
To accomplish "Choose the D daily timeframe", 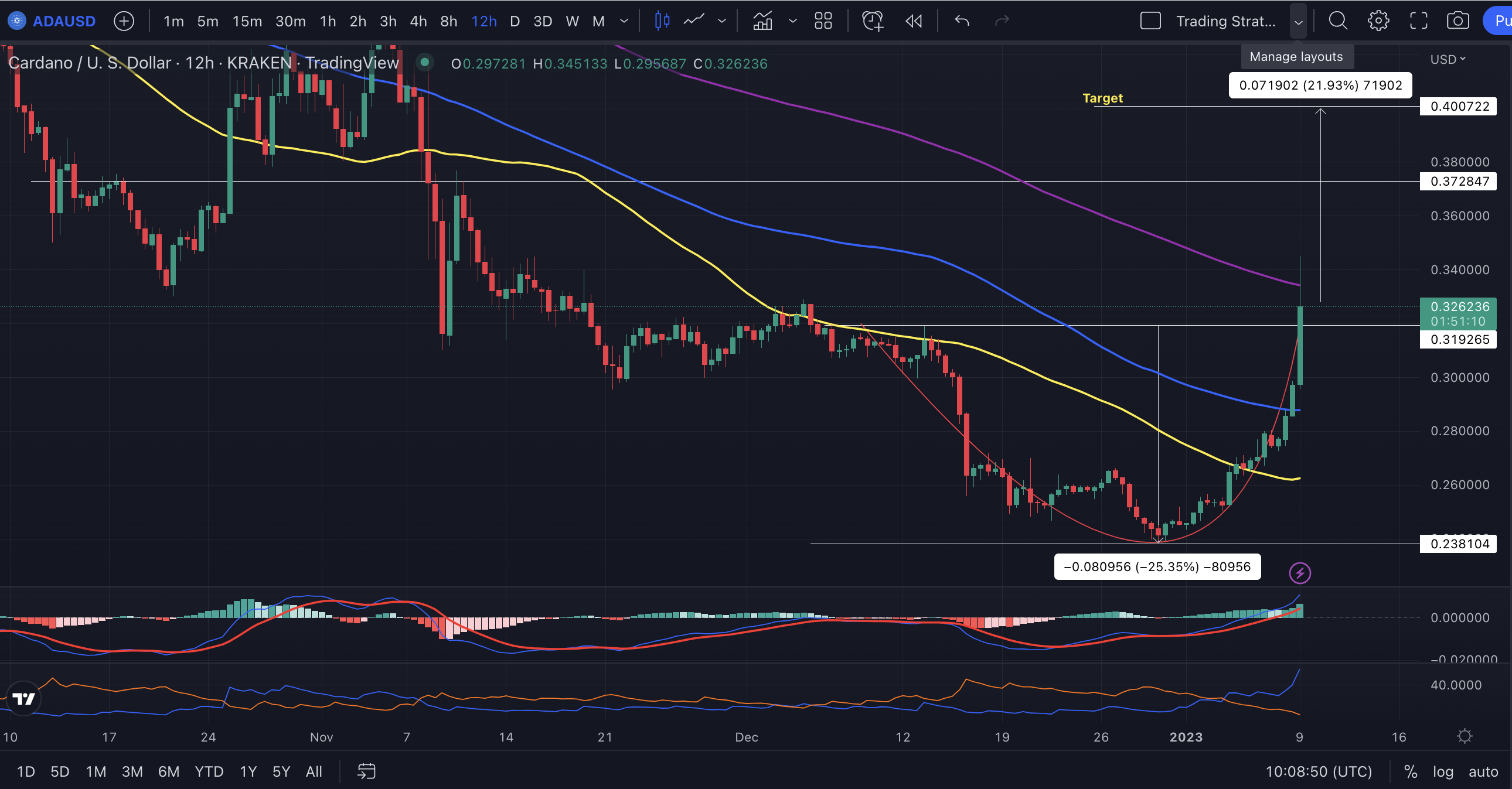I will coord(515,21).
